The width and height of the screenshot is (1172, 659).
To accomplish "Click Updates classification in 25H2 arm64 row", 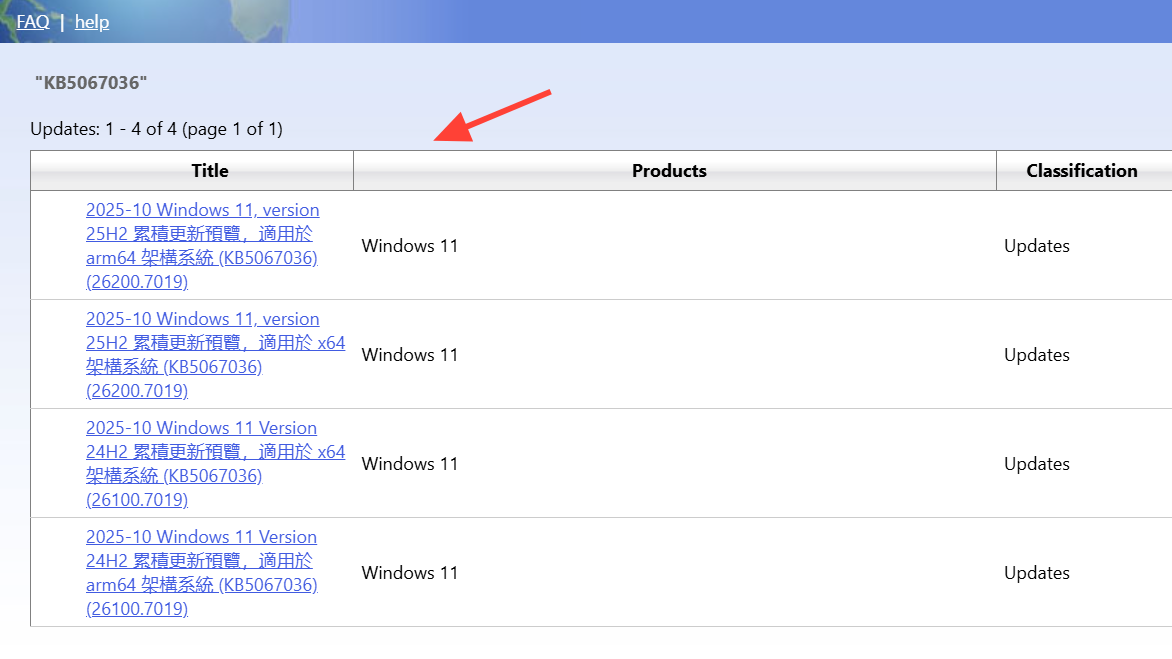I will 1037,246.
